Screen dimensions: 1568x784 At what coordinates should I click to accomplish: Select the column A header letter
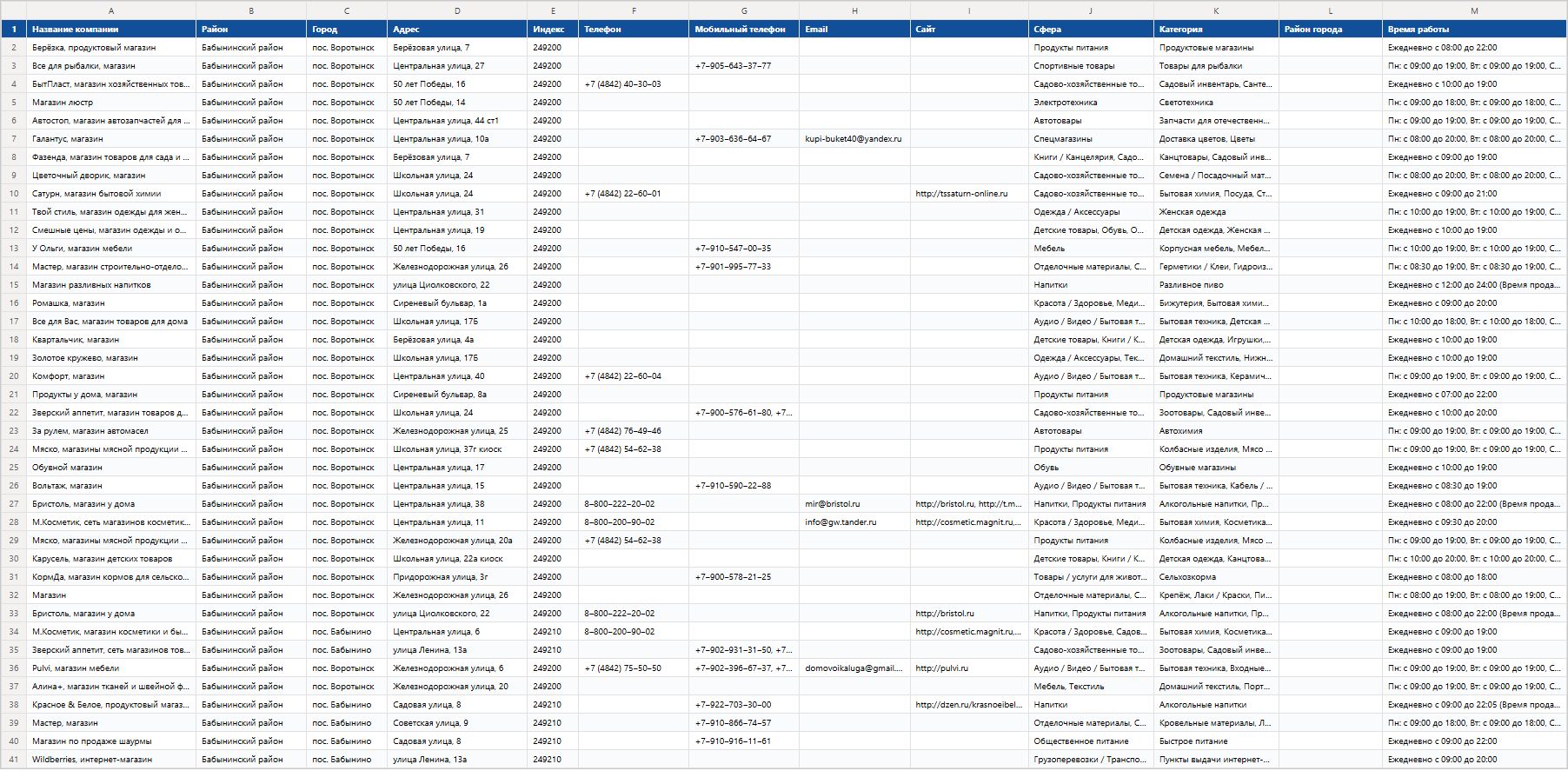point(111,10)
